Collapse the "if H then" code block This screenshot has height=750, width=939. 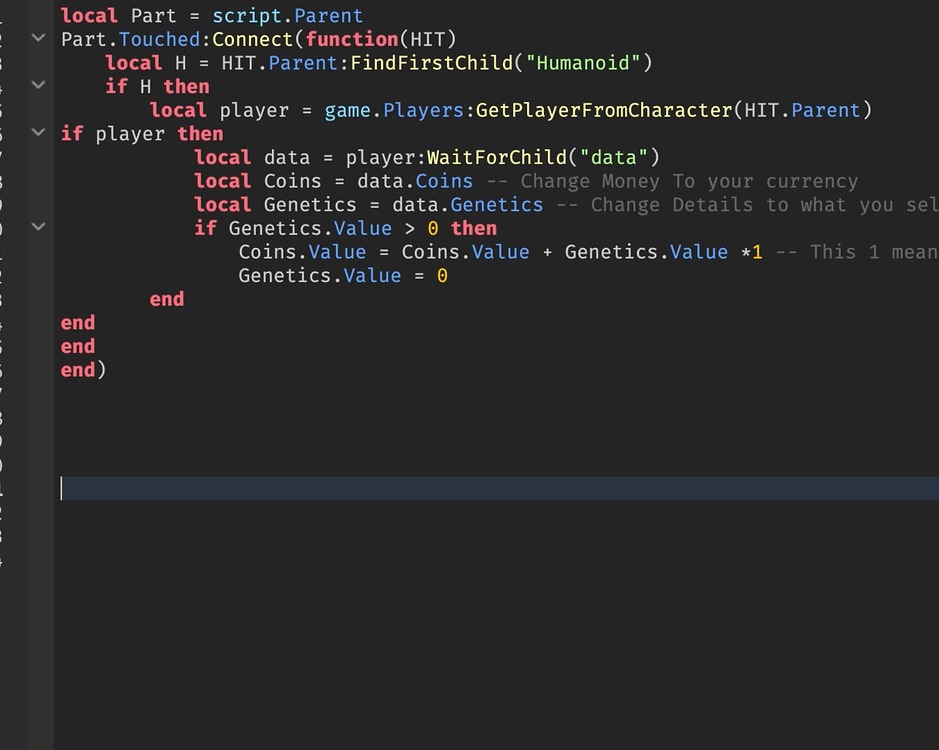[37, 85]
